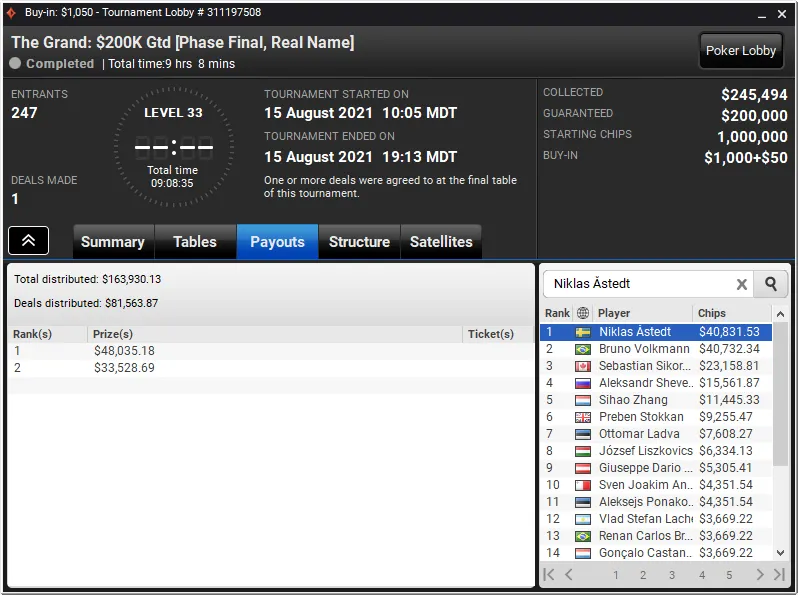The image size is (798, 595).
Task: Jump to last page of players
Action: tap(779, 575)
